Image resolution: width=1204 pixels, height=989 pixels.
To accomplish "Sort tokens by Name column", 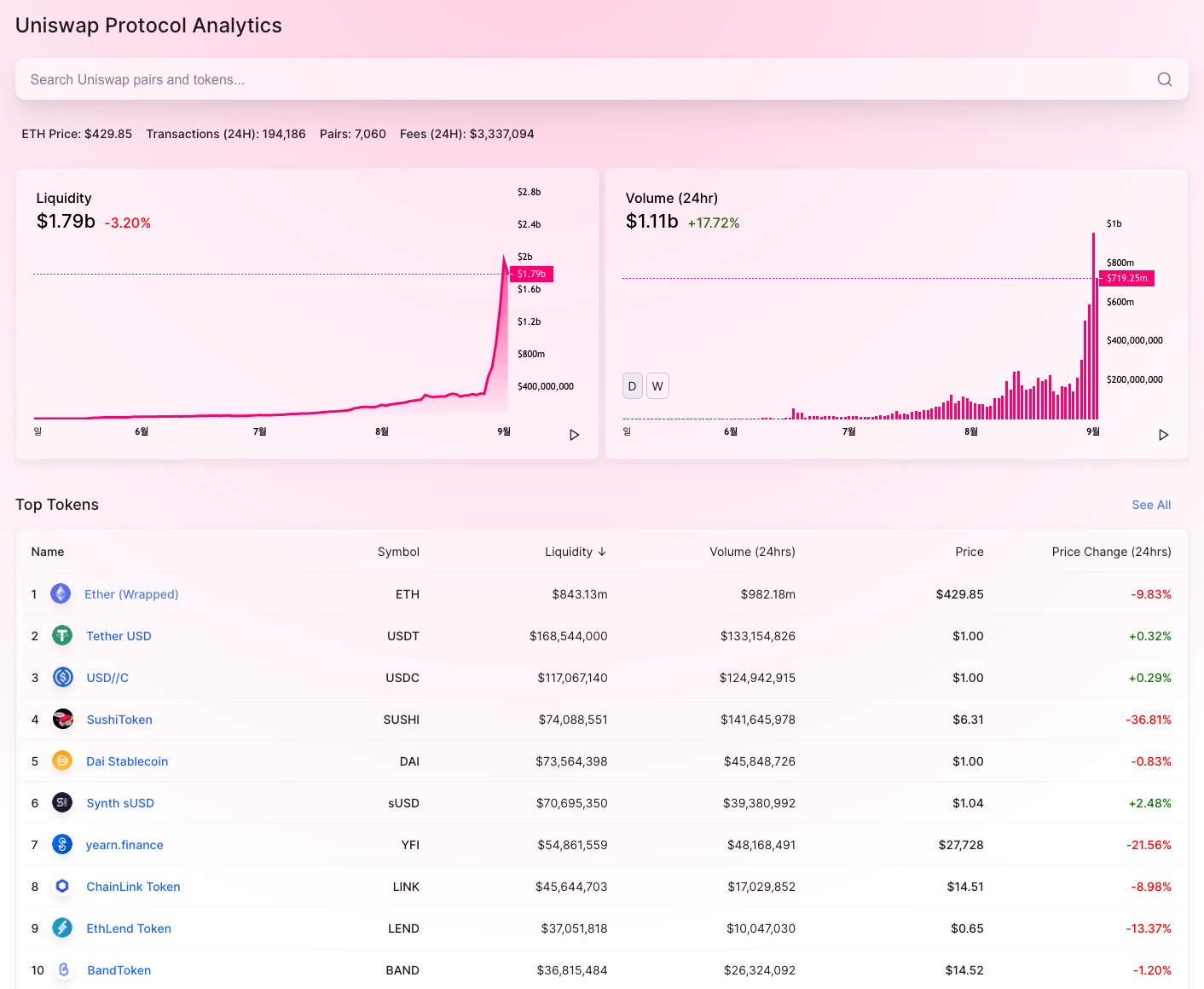I will click(x=48, y=552).
